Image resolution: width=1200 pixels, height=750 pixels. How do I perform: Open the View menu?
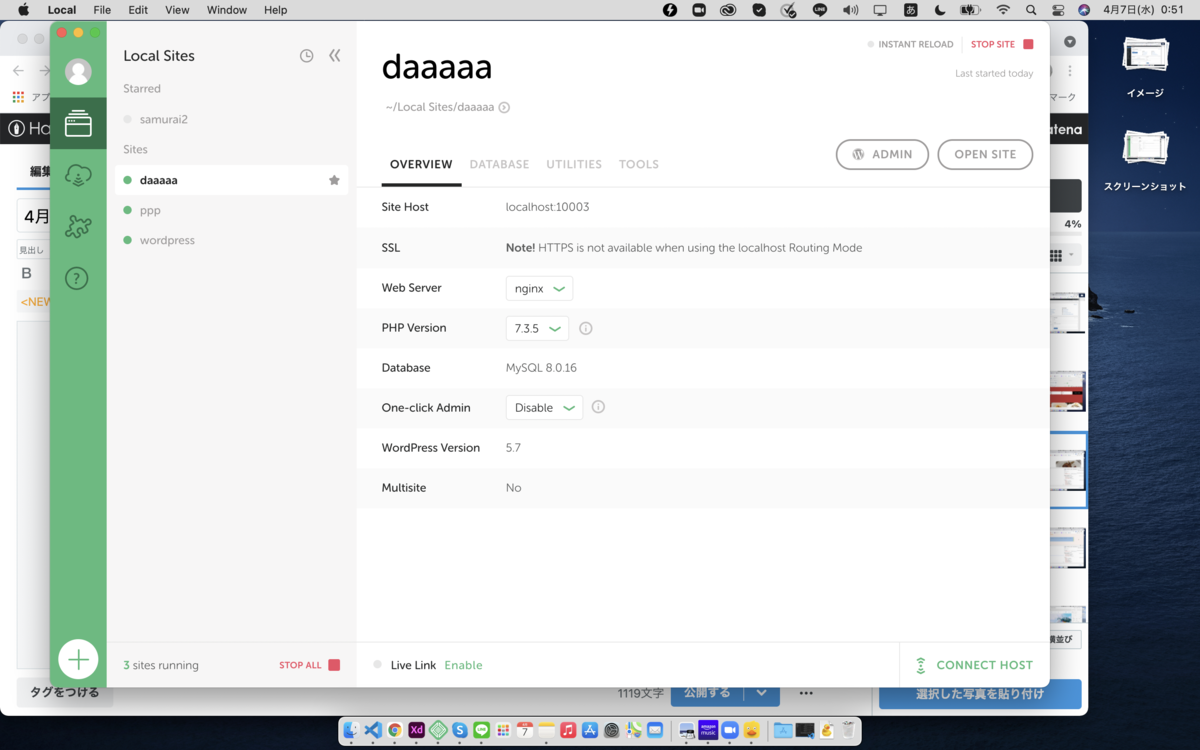point(177,10)
